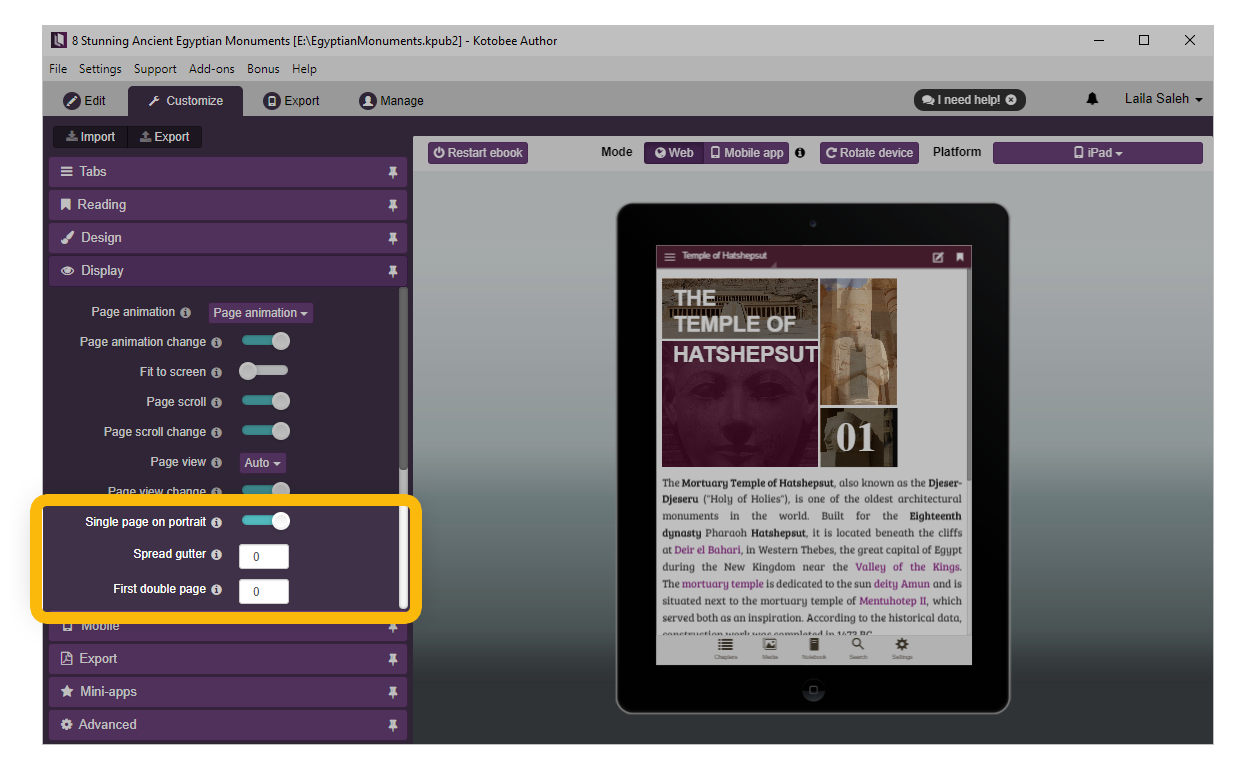Click Export settings button
This screenshot has width=1250, height=770.
point(165,137)
